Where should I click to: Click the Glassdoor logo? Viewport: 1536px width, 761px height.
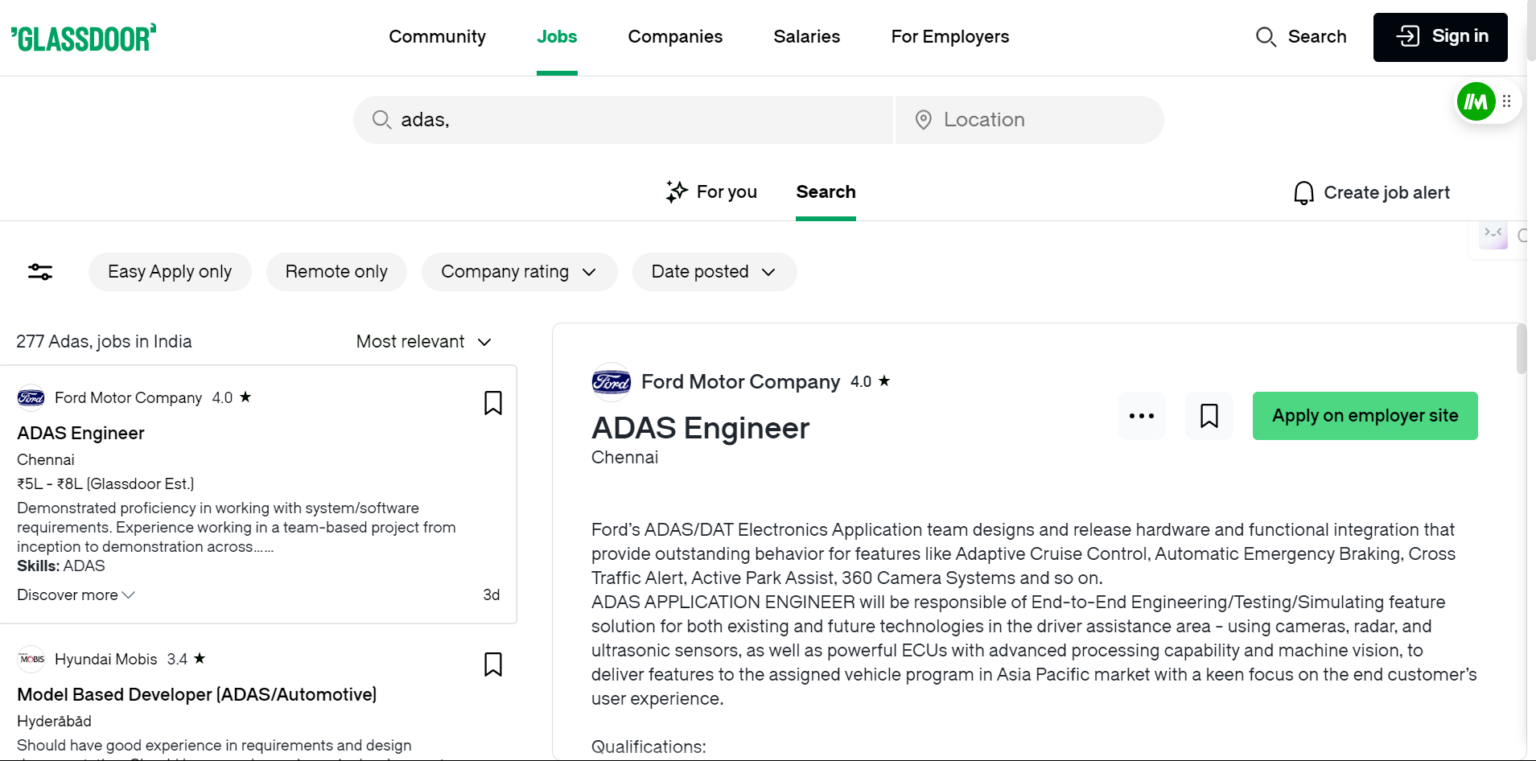tap(84, 37)
